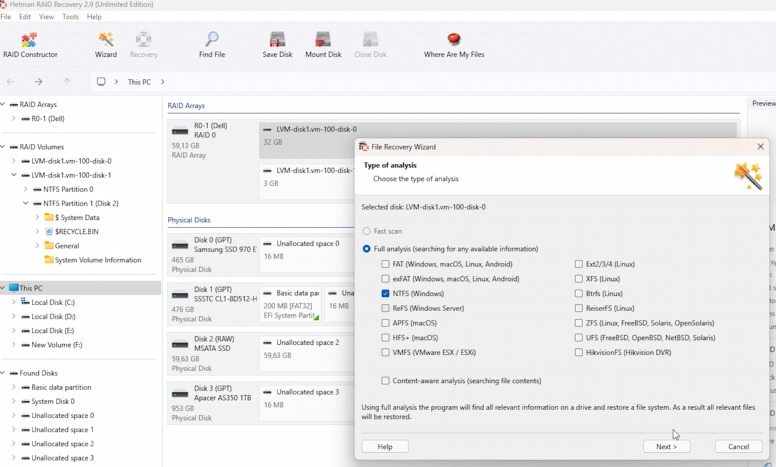
Task: Collapse the This PC tree node
Action: pos(3,288)
